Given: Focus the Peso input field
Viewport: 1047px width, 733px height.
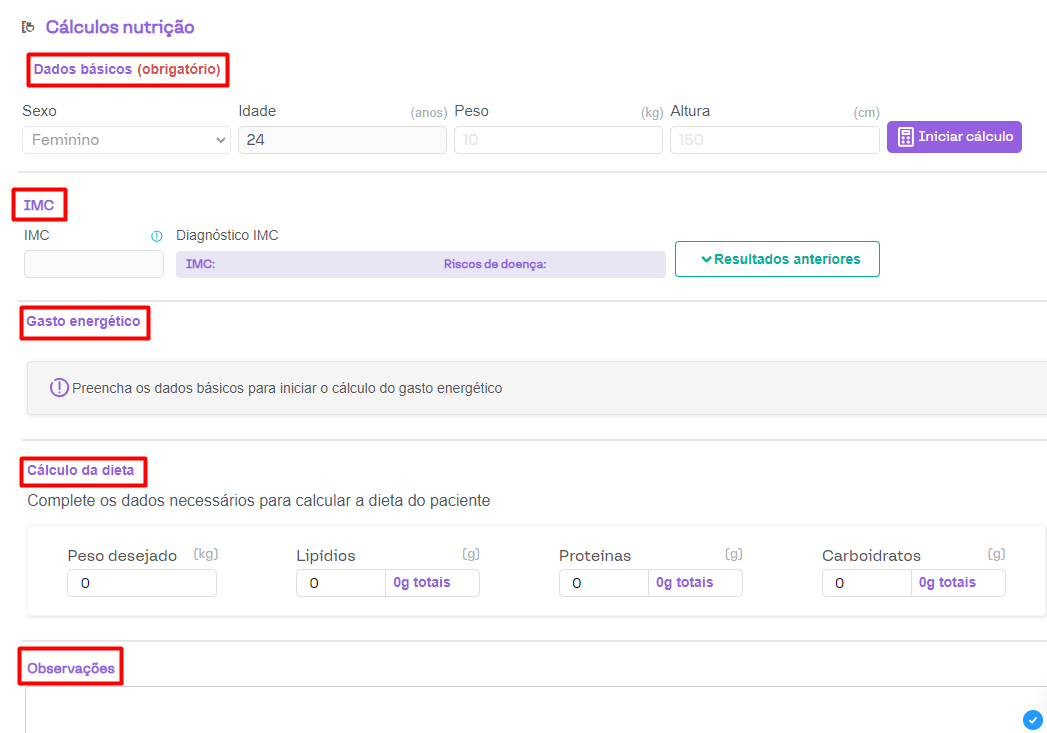Looking at the screenshot, I should coord(558,140).
